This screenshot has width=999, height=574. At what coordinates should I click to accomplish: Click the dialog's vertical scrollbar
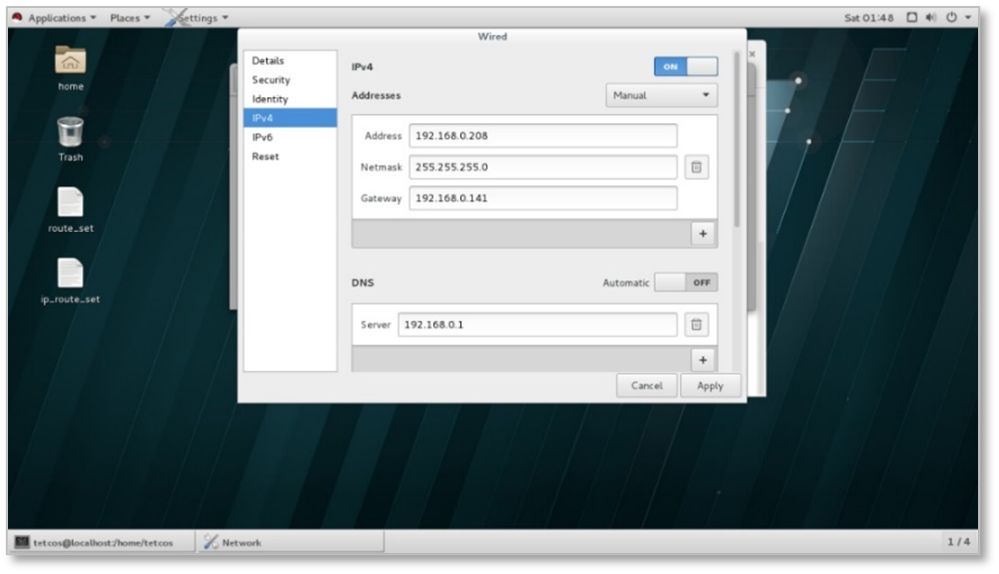pos(739,140)
